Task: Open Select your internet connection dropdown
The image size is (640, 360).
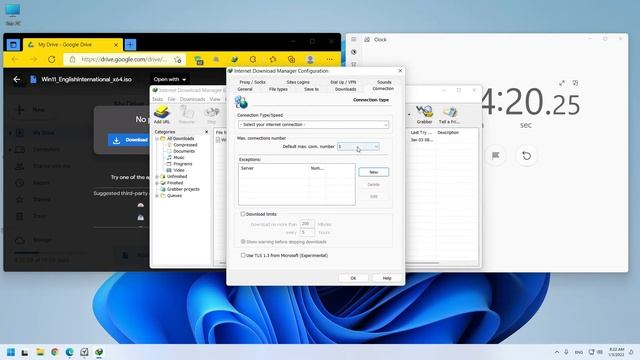Action: (x=313, y=124)
